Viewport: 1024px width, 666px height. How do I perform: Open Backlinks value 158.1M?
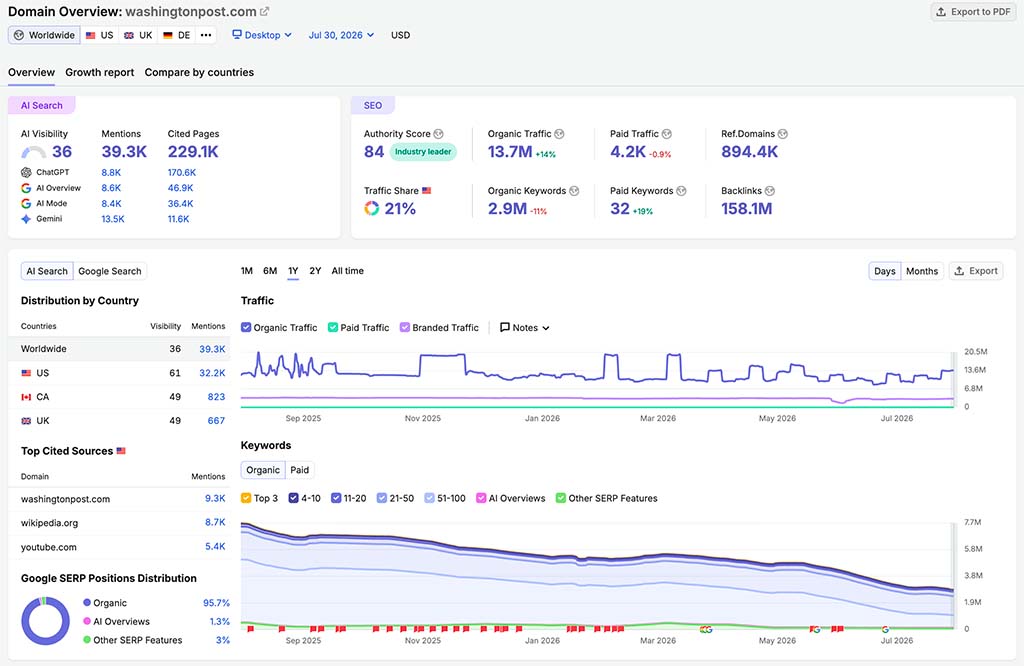(x=746, y=208)
